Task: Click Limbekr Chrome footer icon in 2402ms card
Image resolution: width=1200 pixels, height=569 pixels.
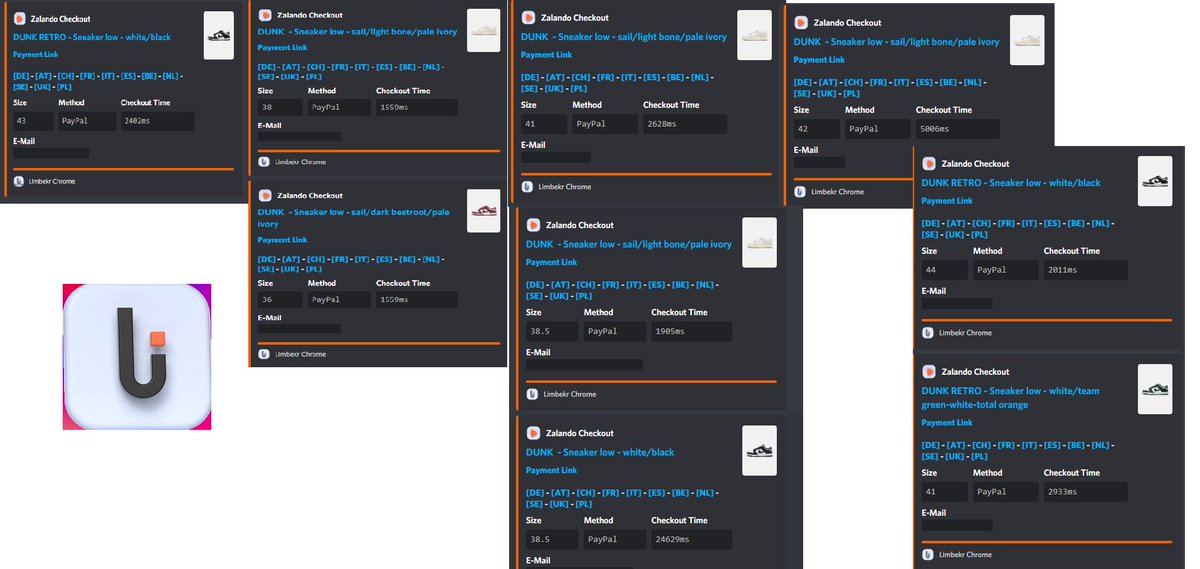Action: [19, 181]
